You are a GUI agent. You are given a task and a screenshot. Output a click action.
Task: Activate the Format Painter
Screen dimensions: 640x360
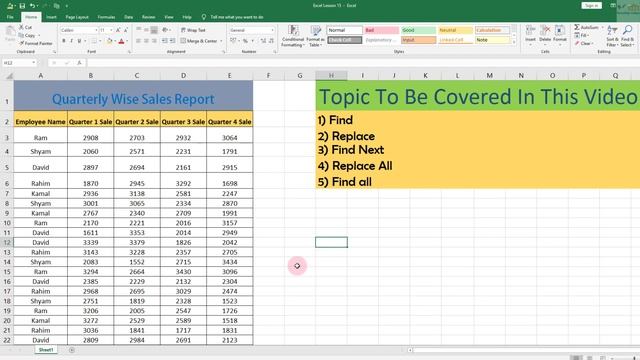click(36, 43)
